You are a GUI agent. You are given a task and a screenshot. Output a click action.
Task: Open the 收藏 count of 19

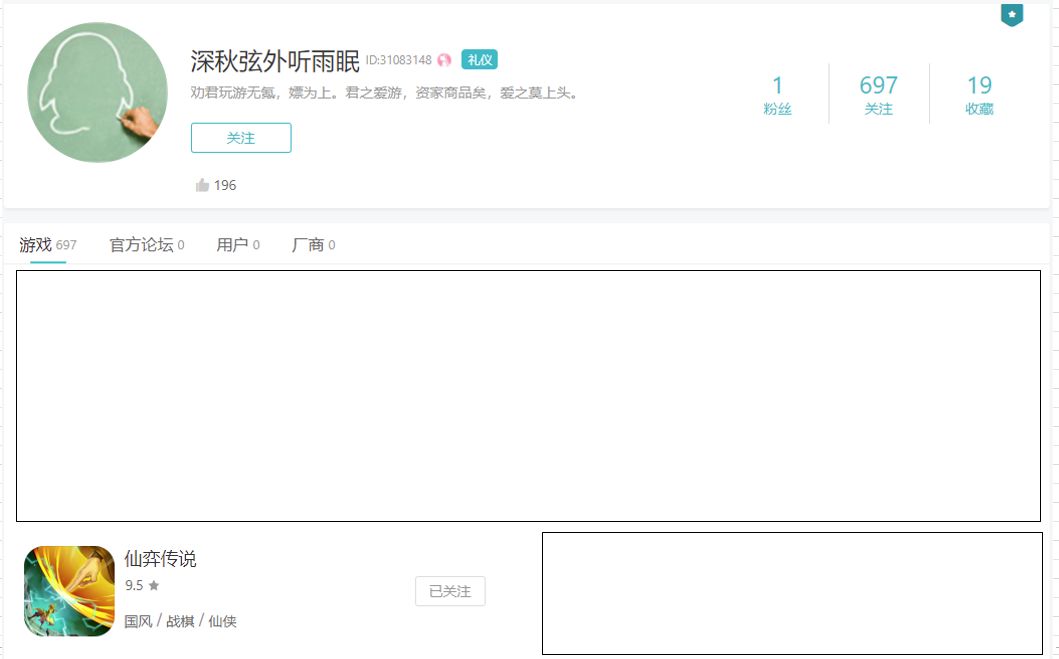(x=979, y=95)
